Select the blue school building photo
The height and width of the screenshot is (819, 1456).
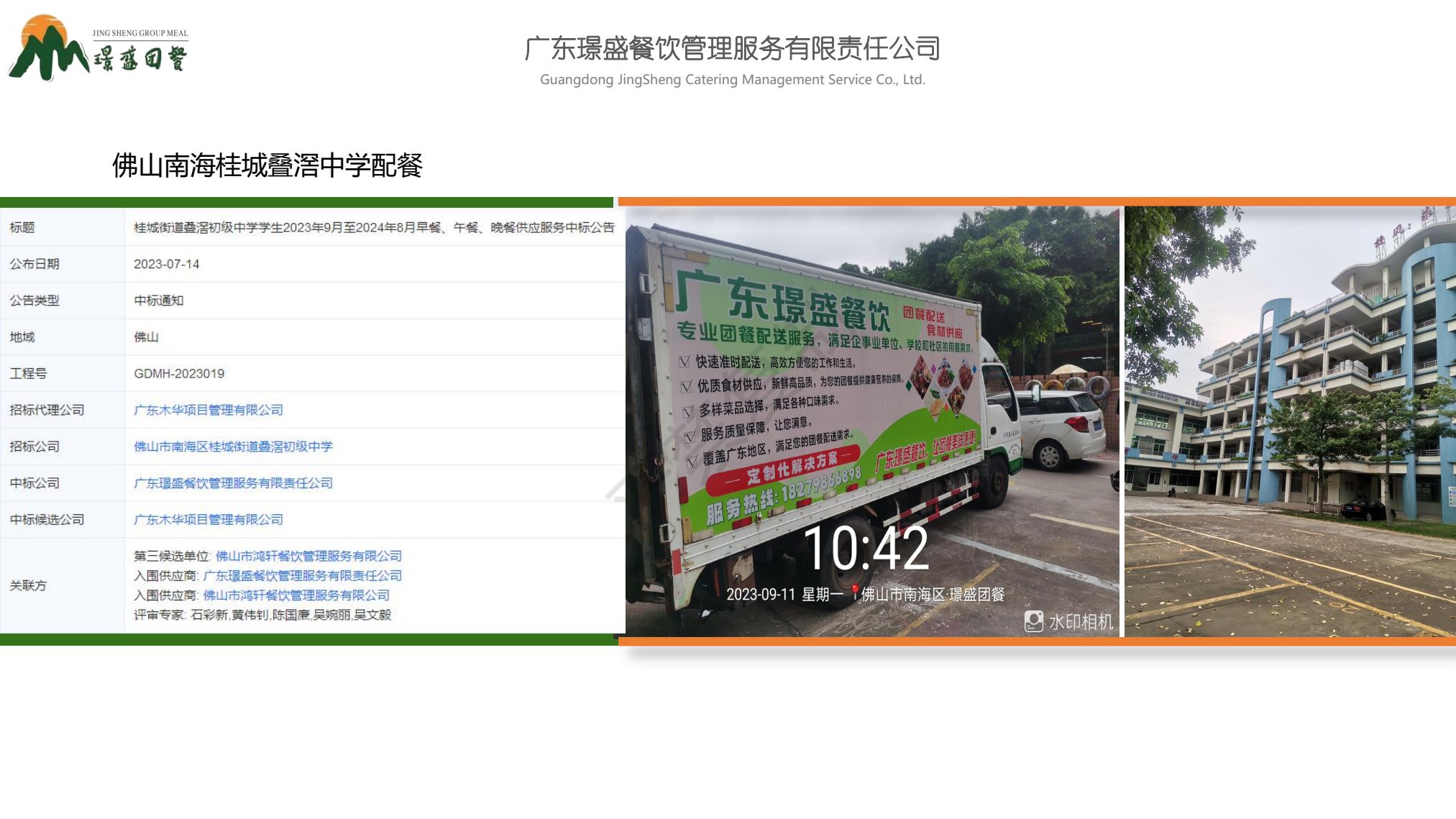click(x=1290, y=421)
